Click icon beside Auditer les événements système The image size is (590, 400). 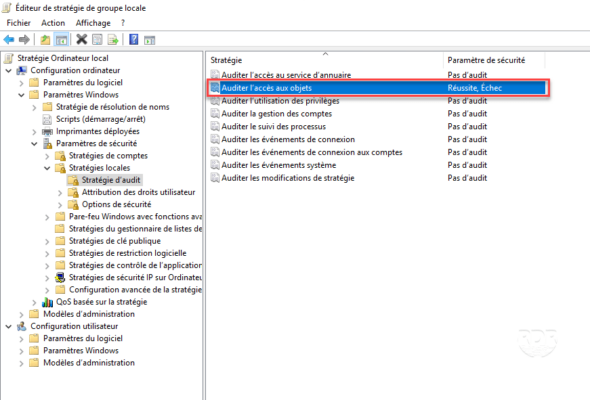pyautogui.click(x=215, y=165)
